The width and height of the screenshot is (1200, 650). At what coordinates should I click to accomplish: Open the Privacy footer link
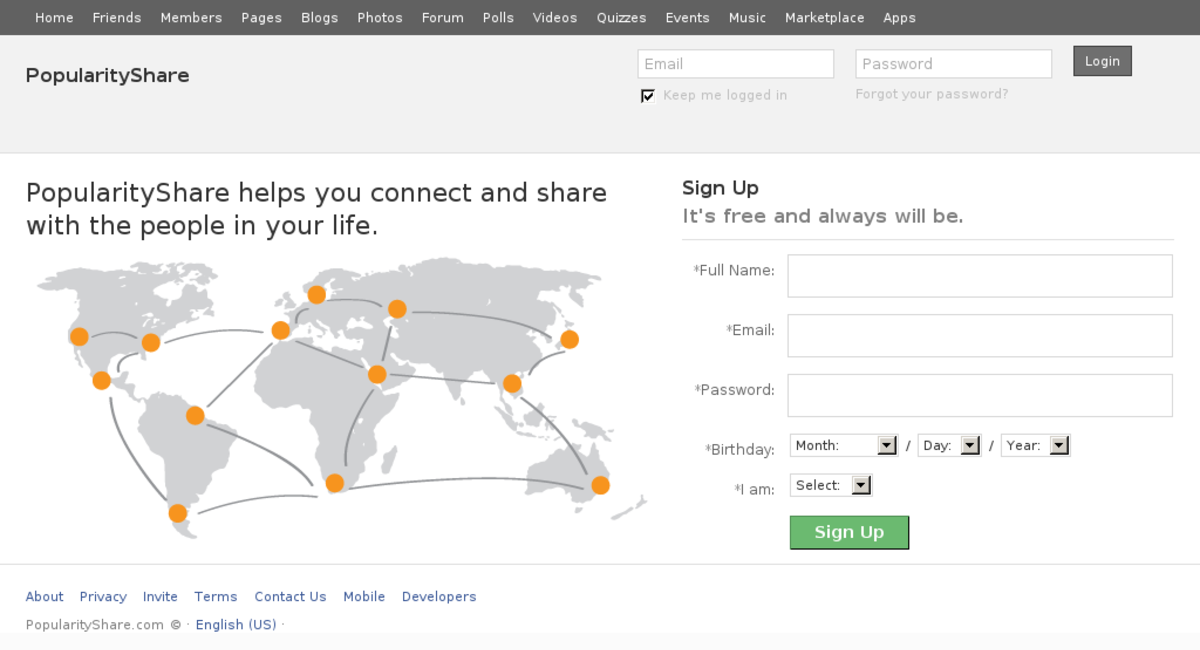click(x=103, y=597)
